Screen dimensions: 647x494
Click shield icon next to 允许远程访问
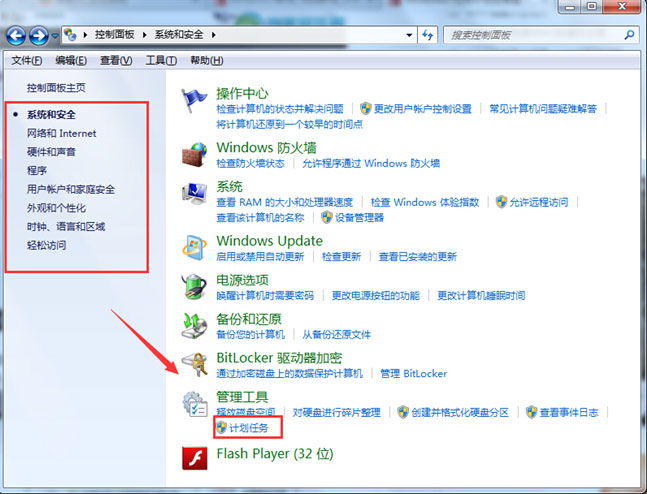501,202
